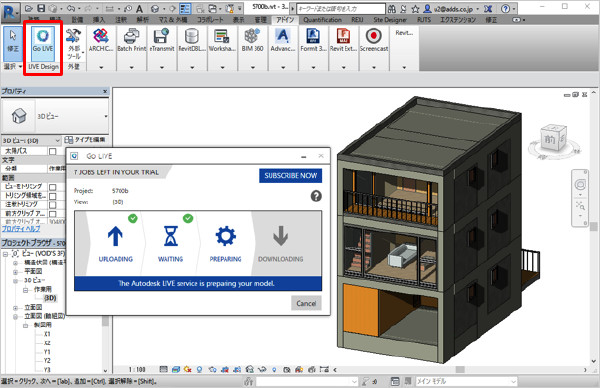Image resolution: width=600 pixels, height=388 pixels.
Task: Toggle the 前方クリップ アクティブ checkbox
Action: [x=53, y=214]
